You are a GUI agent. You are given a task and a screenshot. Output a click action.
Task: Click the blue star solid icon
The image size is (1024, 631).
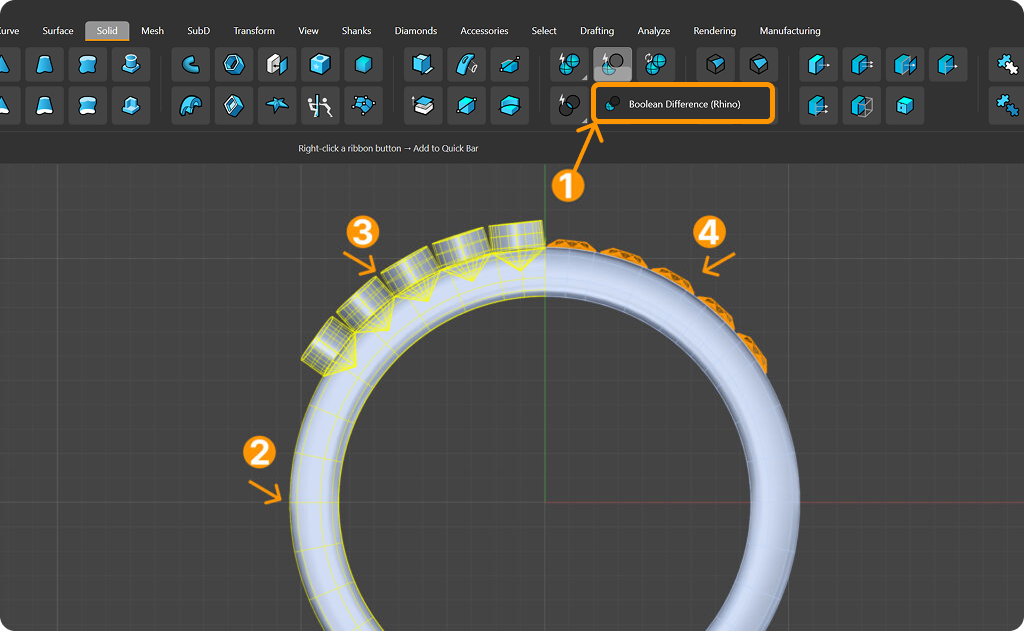277,105
